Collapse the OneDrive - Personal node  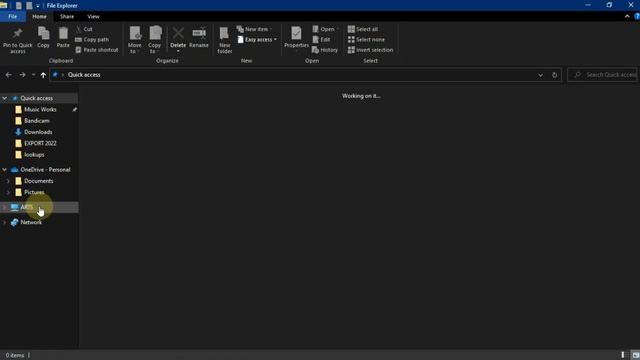[x=4, y=169]
